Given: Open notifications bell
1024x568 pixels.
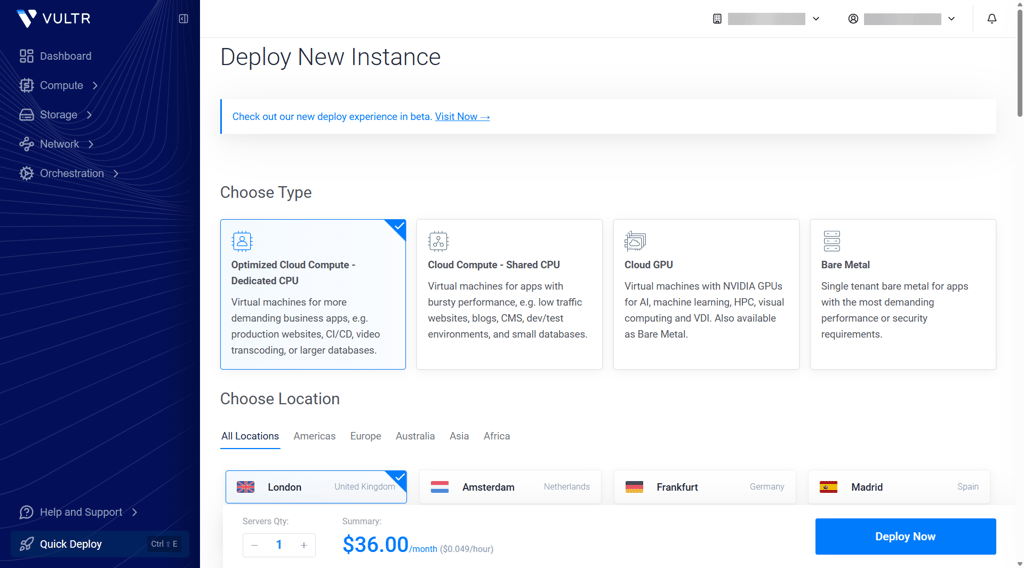Looking at the screenshot, I should point(991,19).
